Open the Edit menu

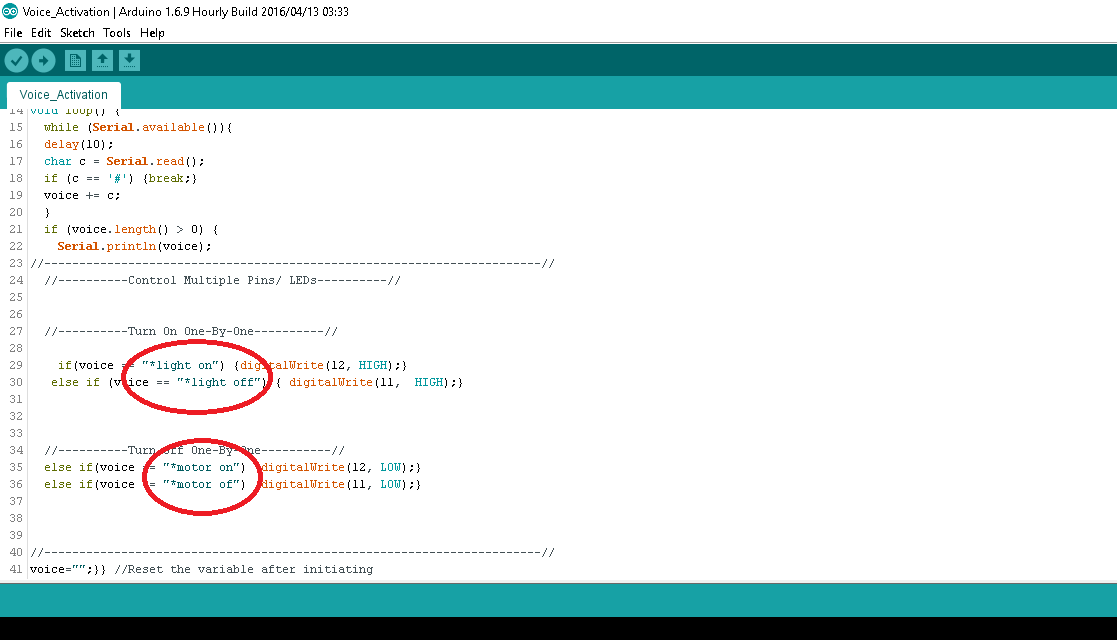click(x=40, y=32)
